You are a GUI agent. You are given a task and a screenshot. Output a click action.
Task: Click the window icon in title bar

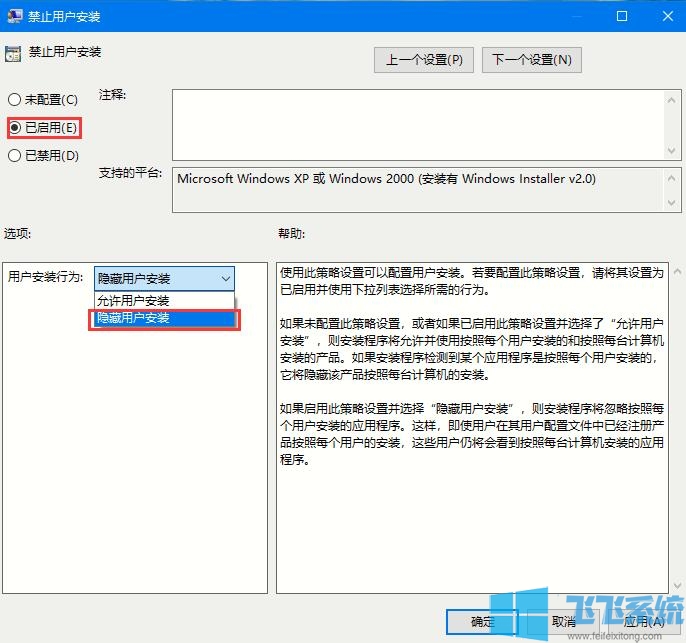pyautogui.click(x=13, y=17)
